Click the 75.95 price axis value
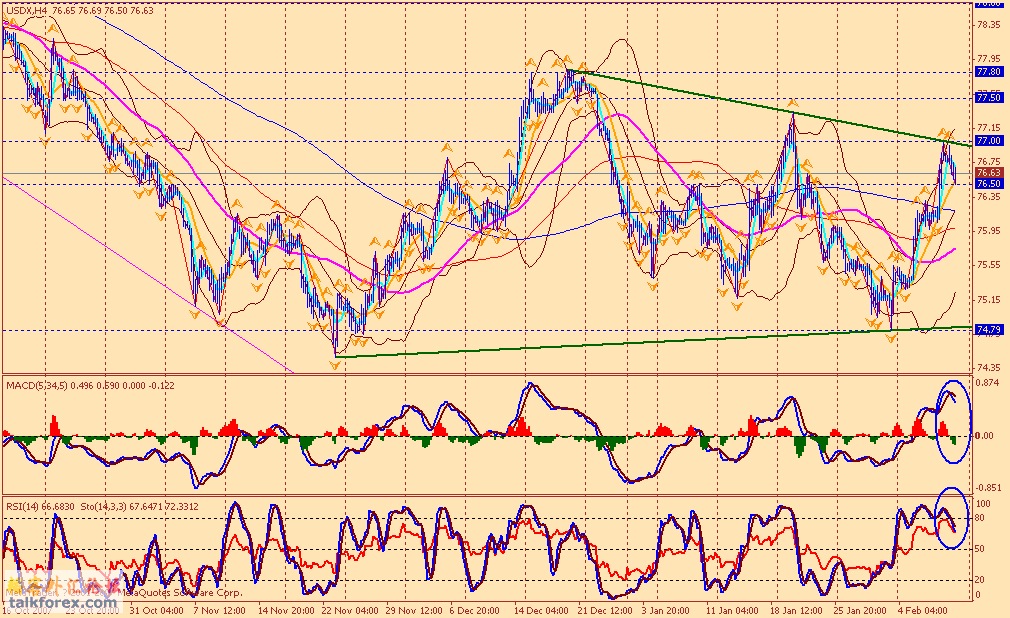 pos(989,230)
